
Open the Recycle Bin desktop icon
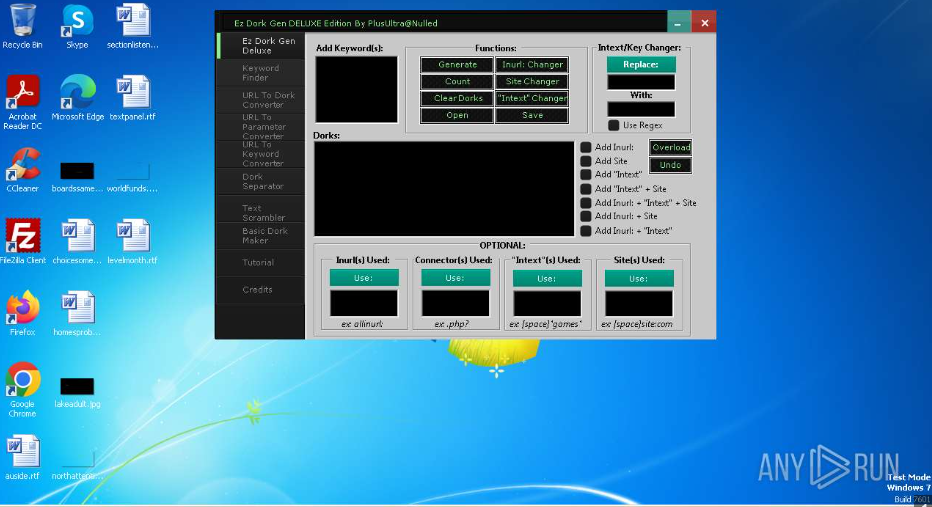click(22, 24)
